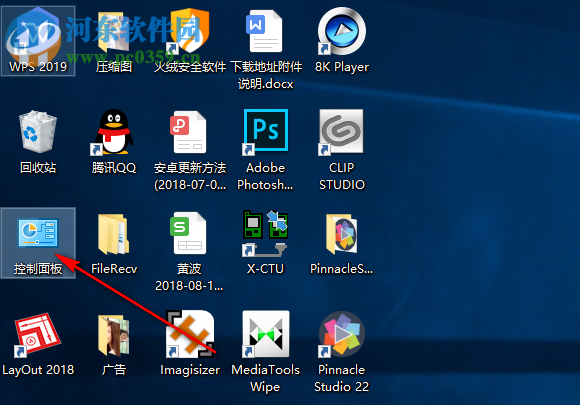Click the "8K Player" label text
This screenshot has height=405, width=580.
click(342, 67)
